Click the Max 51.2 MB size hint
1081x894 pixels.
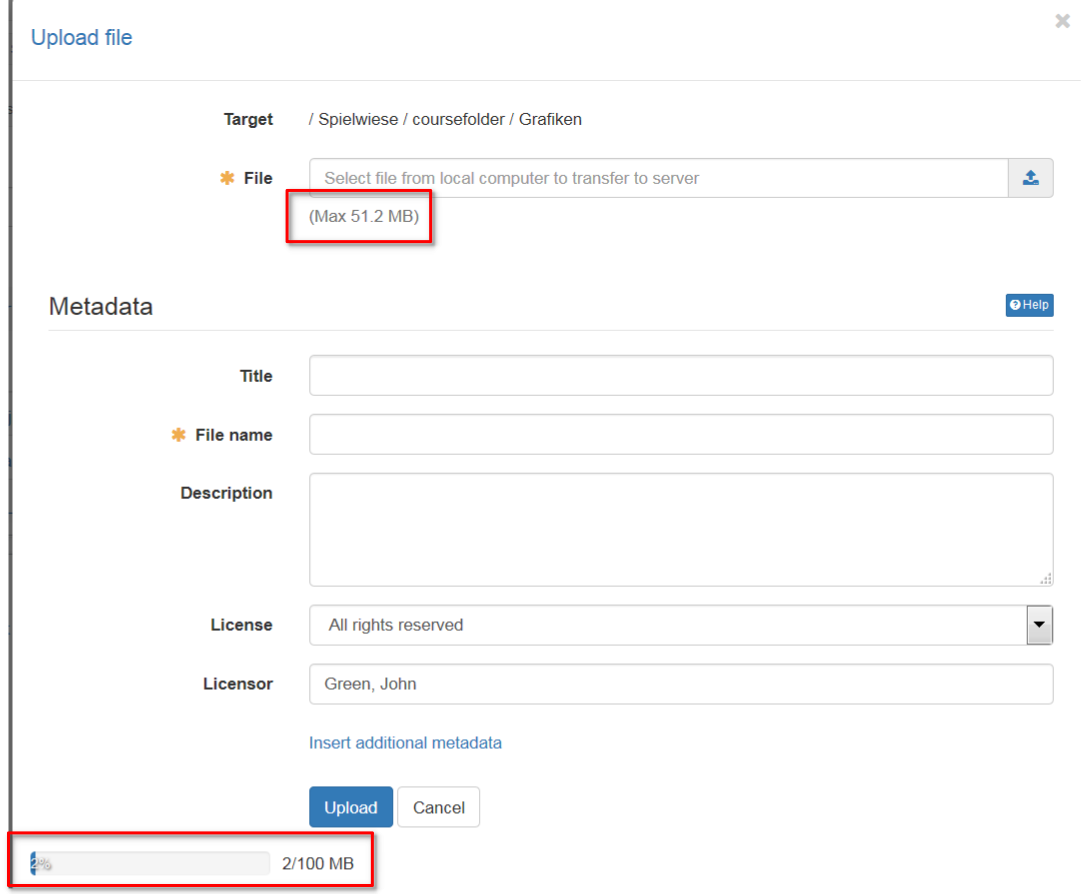364,216
